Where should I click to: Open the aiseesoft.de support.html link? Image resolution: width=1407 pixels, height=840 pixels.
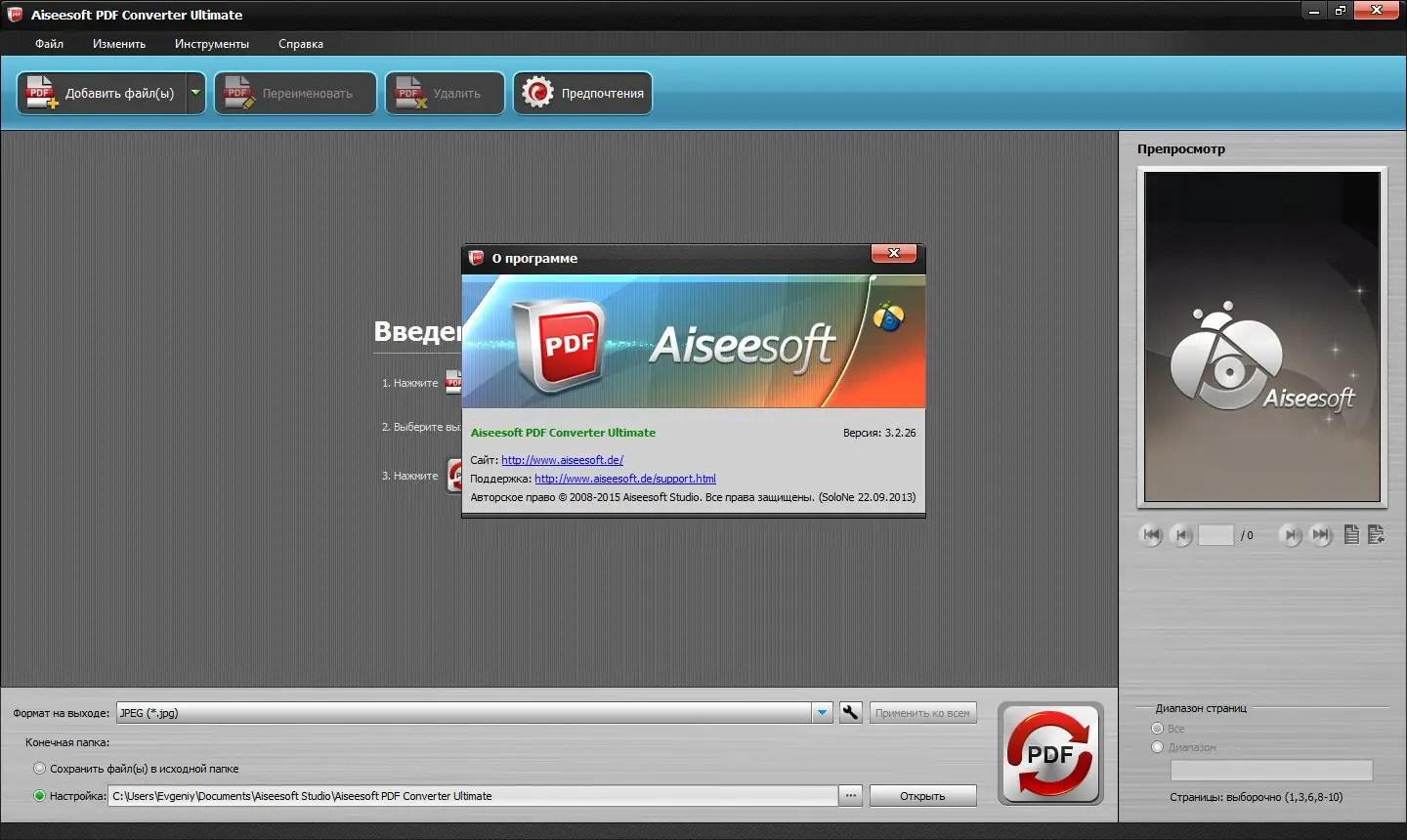[x=625, y=479]
